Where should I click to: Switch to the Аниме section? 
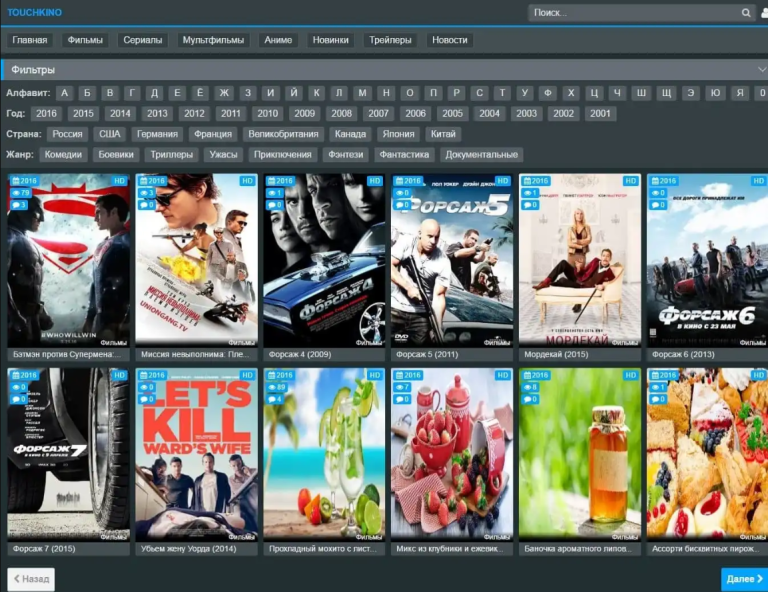coord(278,40)
